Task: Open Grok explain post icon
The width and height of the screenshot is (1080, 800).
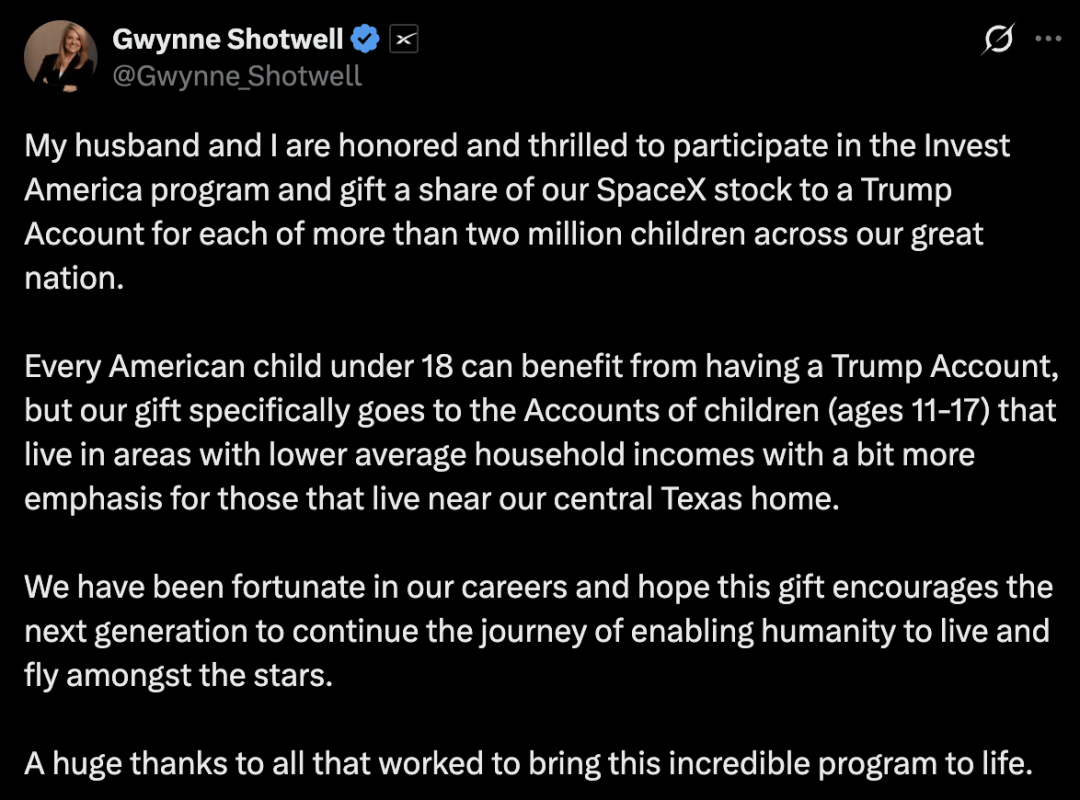Action: 998,39
